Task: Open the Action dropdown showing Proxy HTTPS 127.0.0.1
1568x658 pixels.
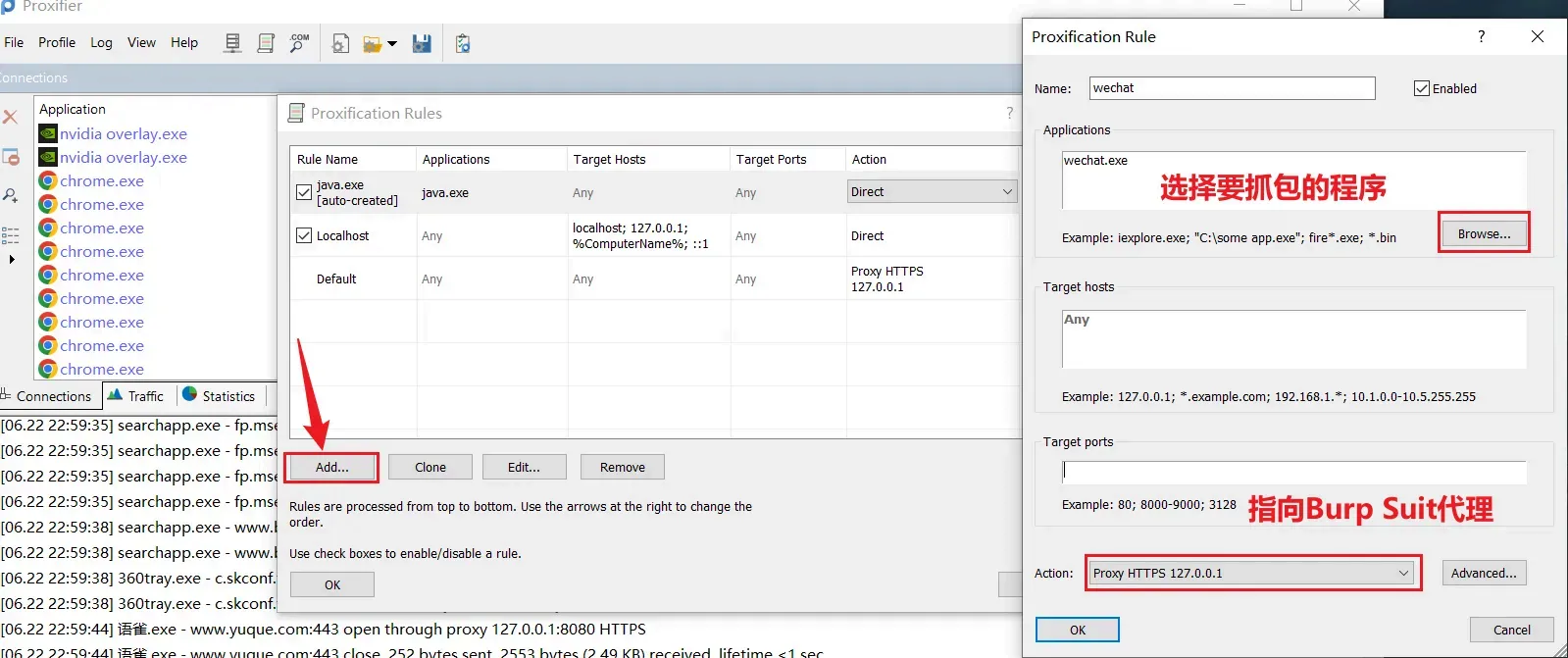Action: click(1252, 573)
